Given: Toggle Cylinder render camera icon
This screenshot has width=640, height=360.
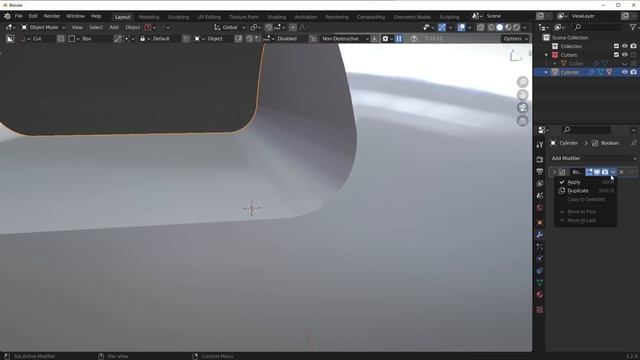Looking at the screenshot, I should [x=633, y=72].
